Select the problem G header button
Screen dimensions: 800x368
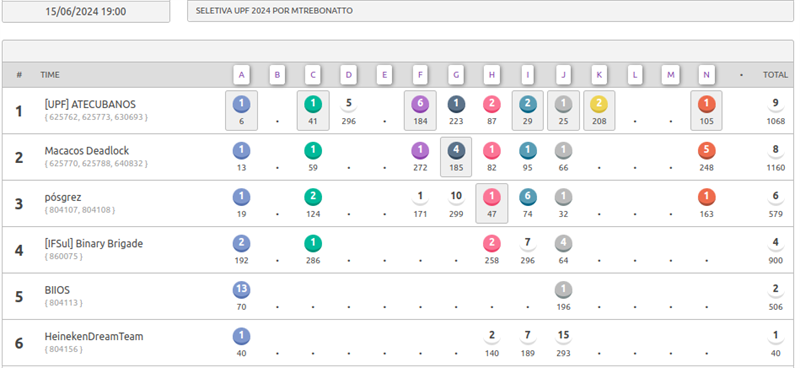(x=456, y=75)
